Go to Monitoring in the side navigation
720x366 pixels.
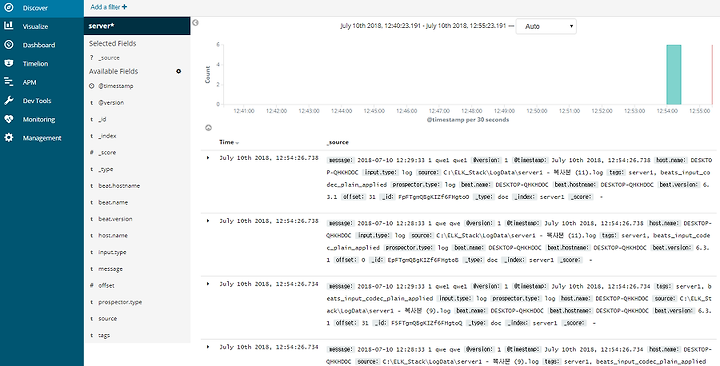[39, 119]
